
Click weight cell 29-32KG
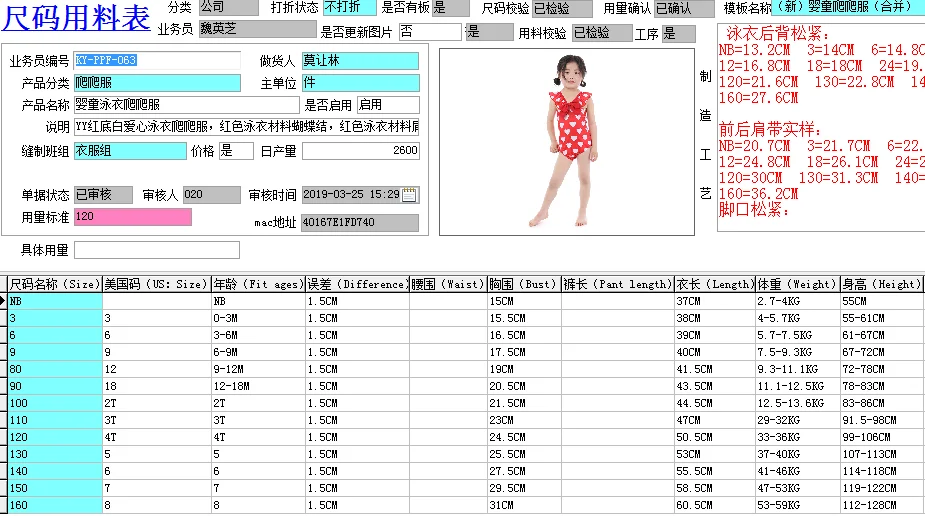pyautogui.click(x=798, y=420)
